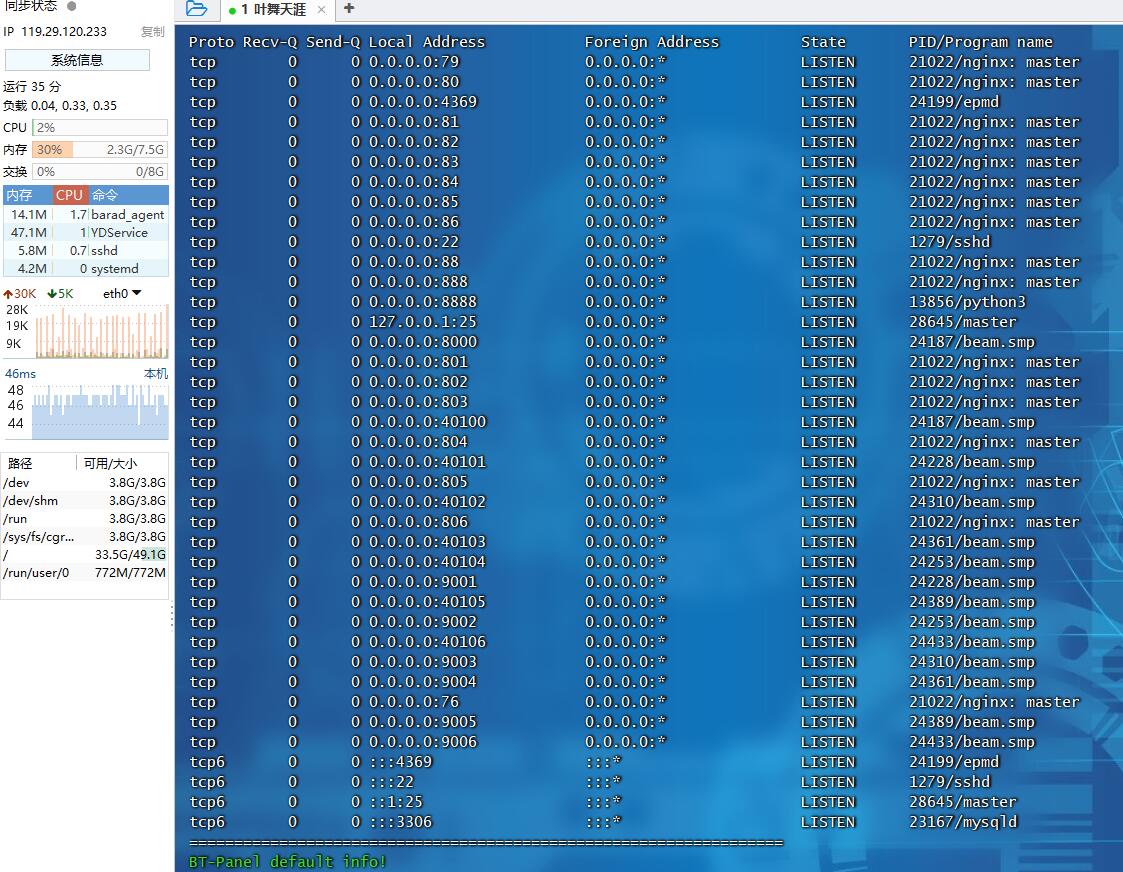The height and width of the screenshot is (872, 1123).
Task: Select the /dev/shm disk row
Action: [85, 500]
